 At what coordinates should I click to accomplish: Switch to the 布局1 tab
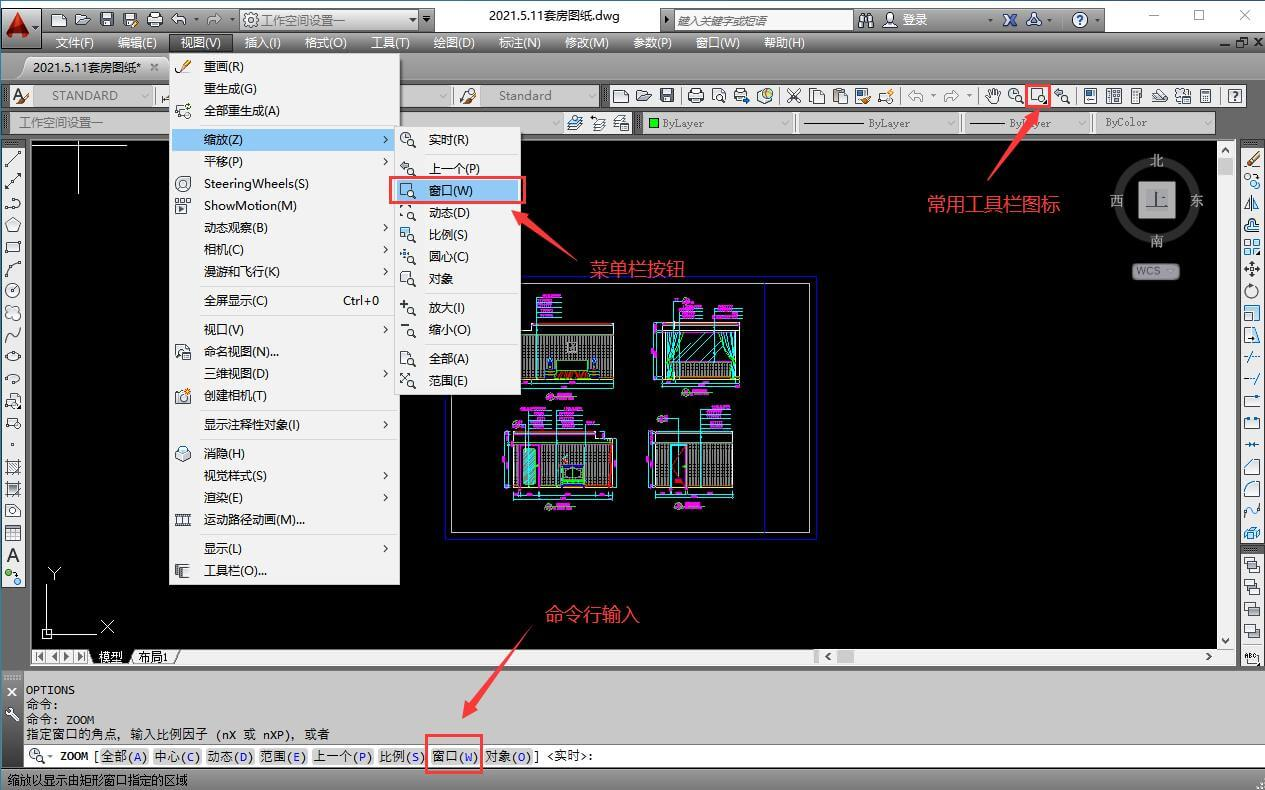point(155,657)
